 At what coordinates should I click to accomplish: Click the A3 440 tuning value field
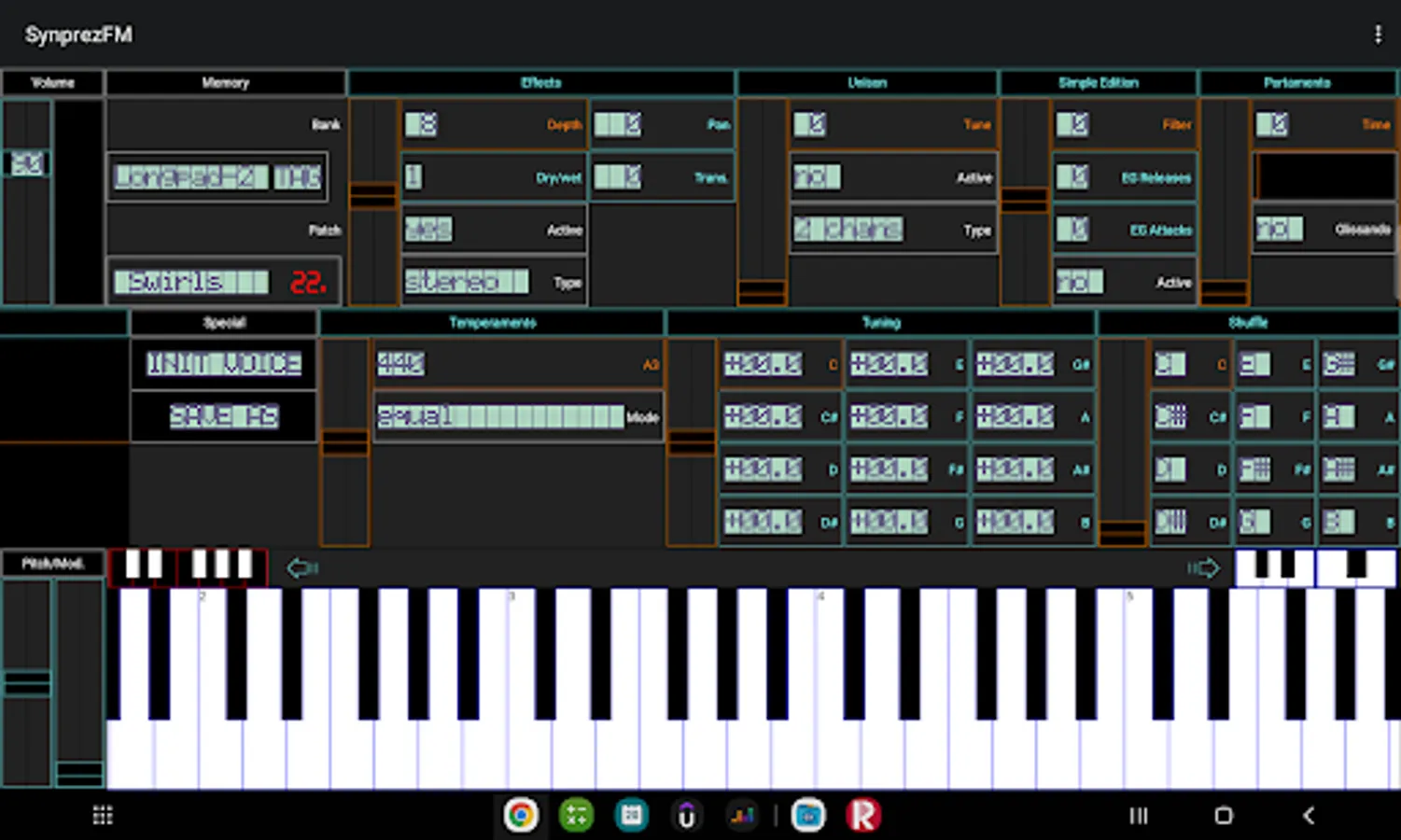point(401,364)
